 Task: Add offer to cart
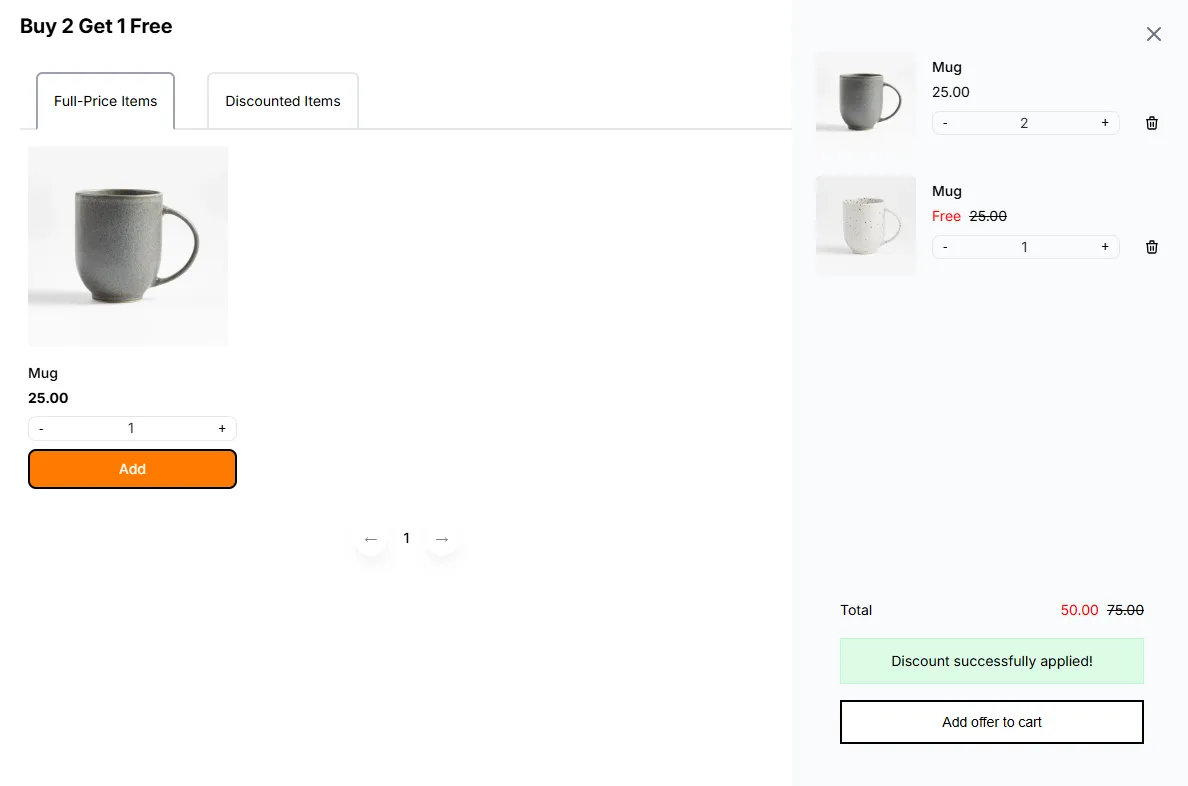[x=992, y=722]
